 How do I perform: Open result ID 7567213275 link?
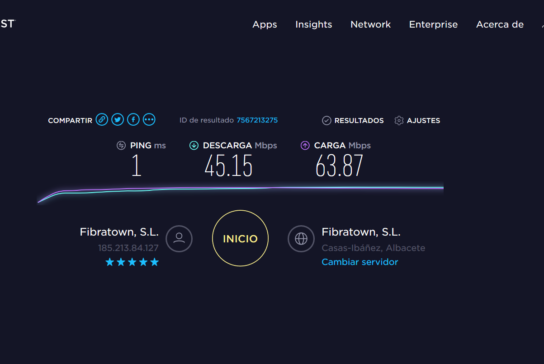(257, 120)
